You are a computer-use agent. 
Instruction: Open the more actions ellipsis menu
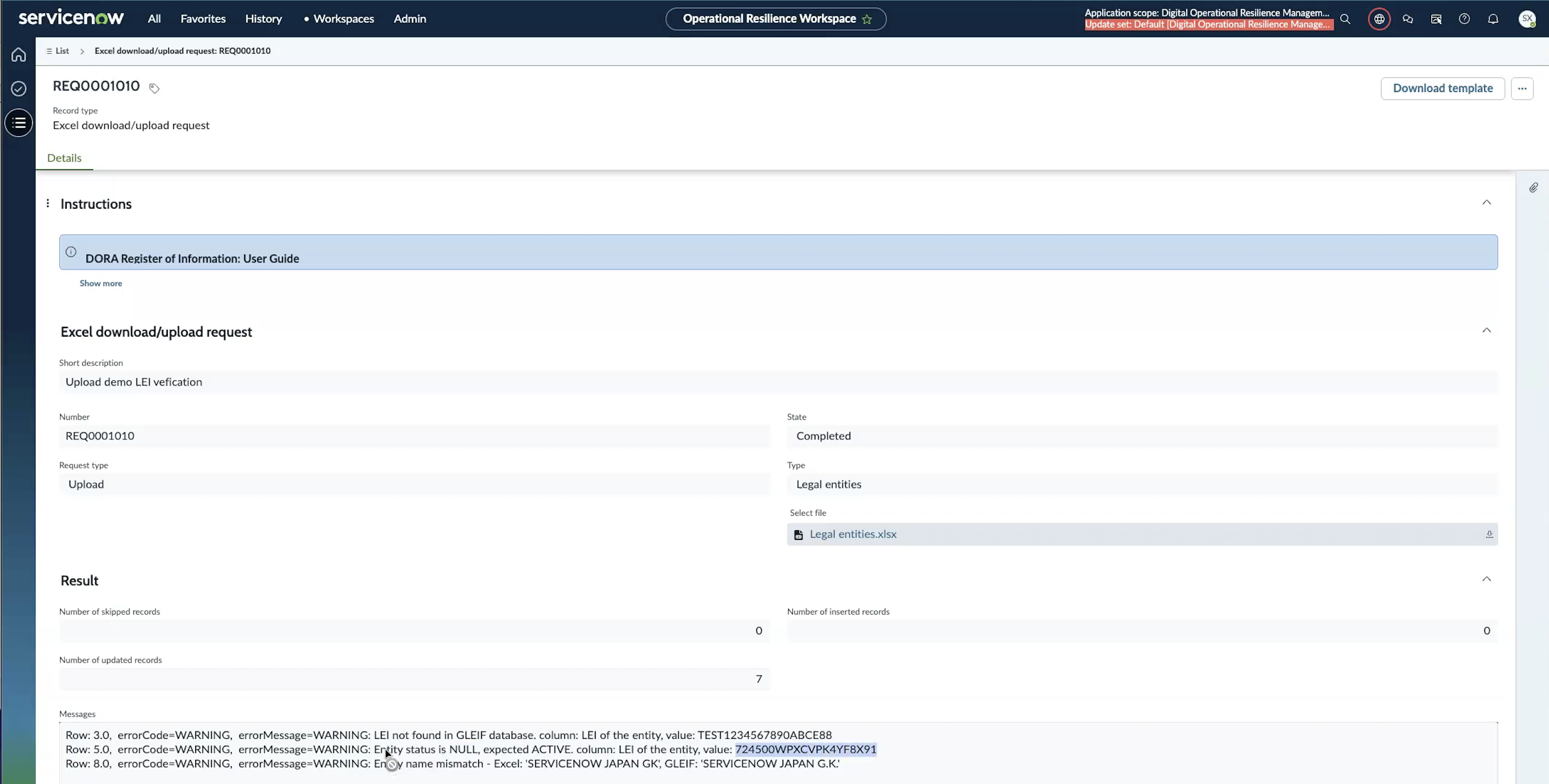click(1522, 88)
